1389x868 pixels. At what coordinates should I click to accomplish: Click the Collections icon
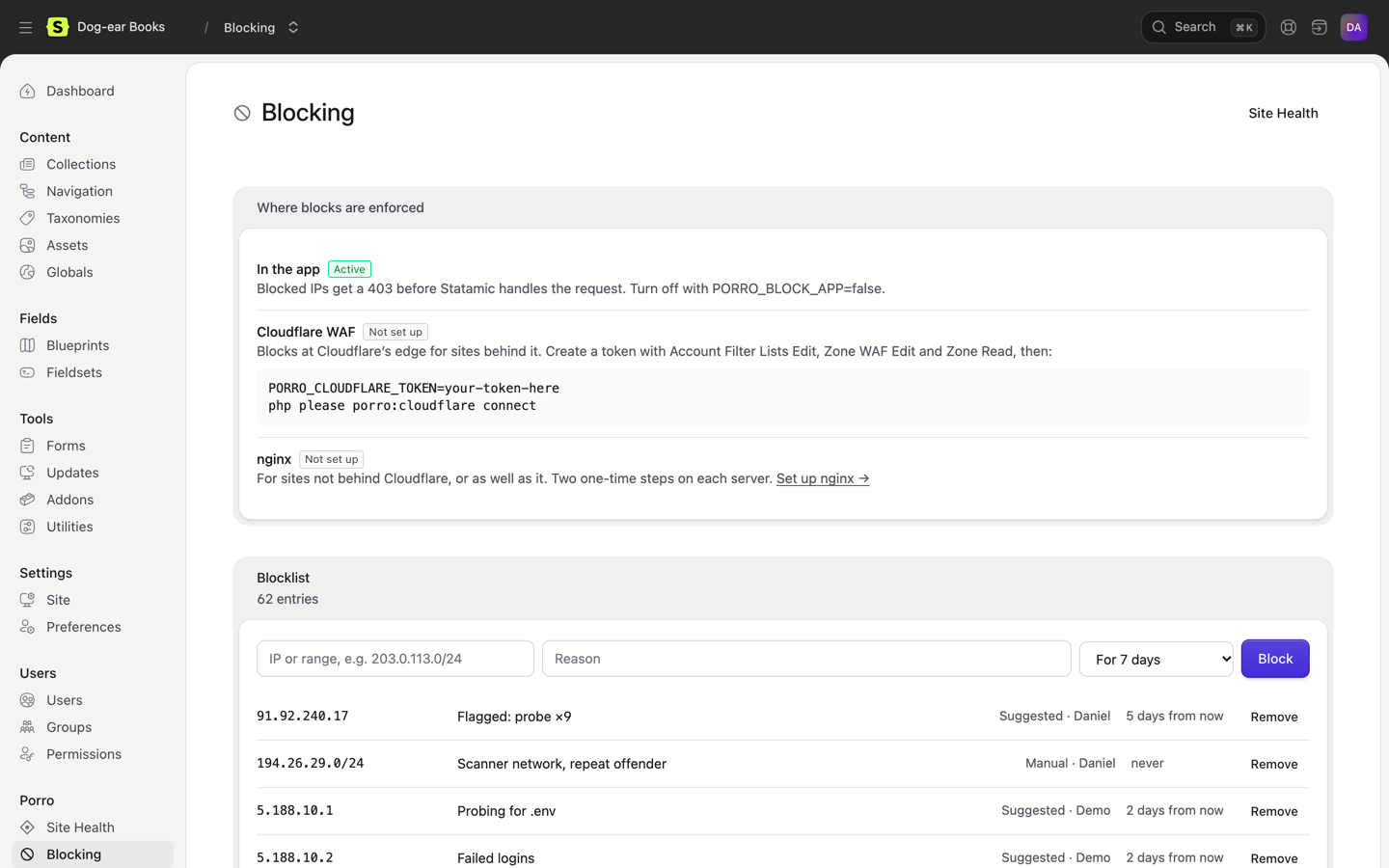pos(27,165)
